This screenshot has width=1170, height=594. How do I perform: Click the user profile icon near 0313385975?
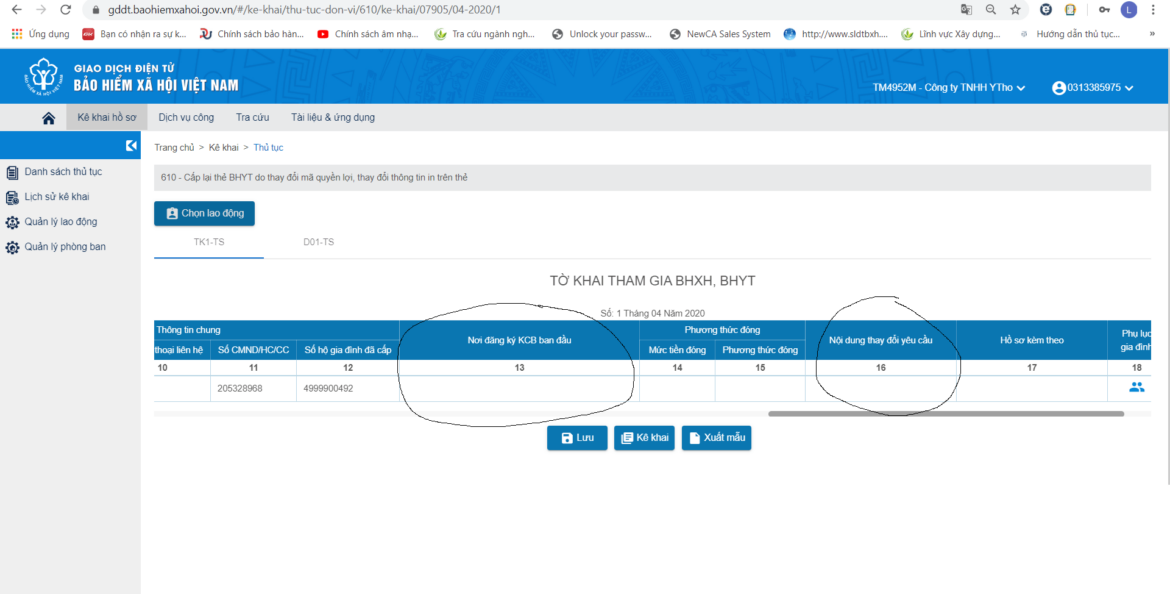pyautogui.click(x=1059, y=88)
